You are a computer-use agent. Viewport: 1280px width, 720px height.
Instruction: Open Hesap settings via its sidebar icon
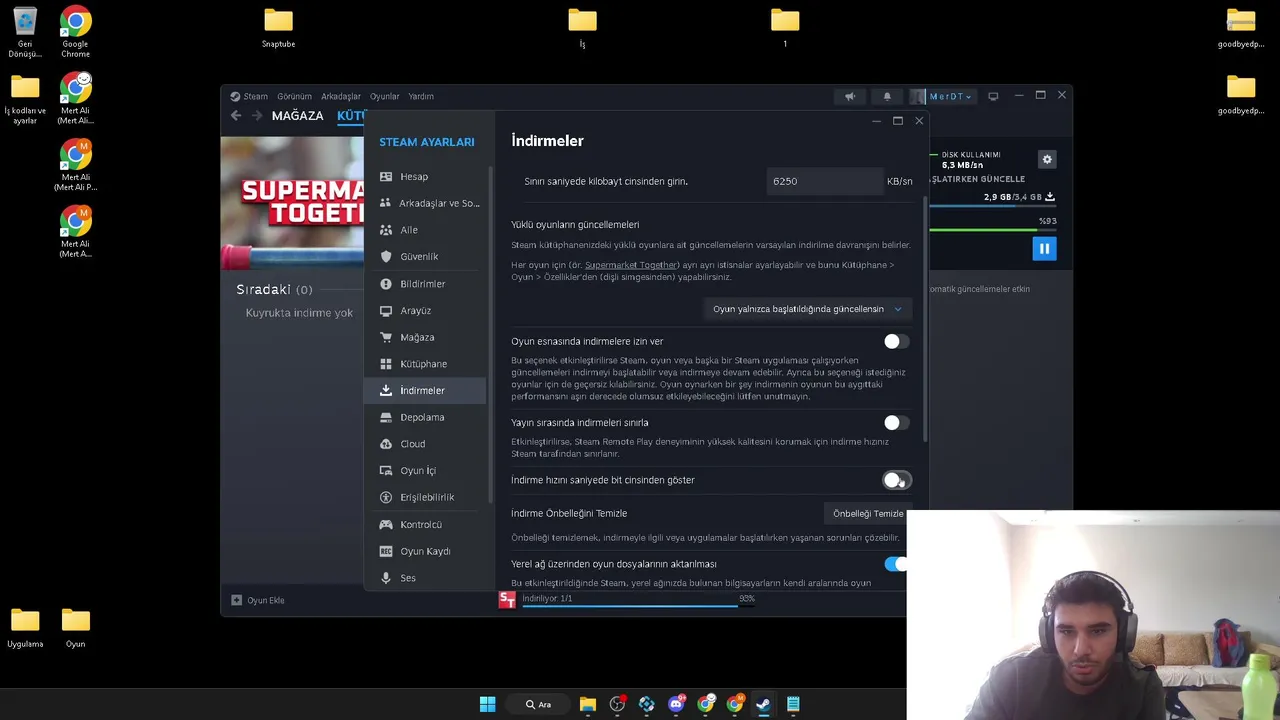coord(386,177)
